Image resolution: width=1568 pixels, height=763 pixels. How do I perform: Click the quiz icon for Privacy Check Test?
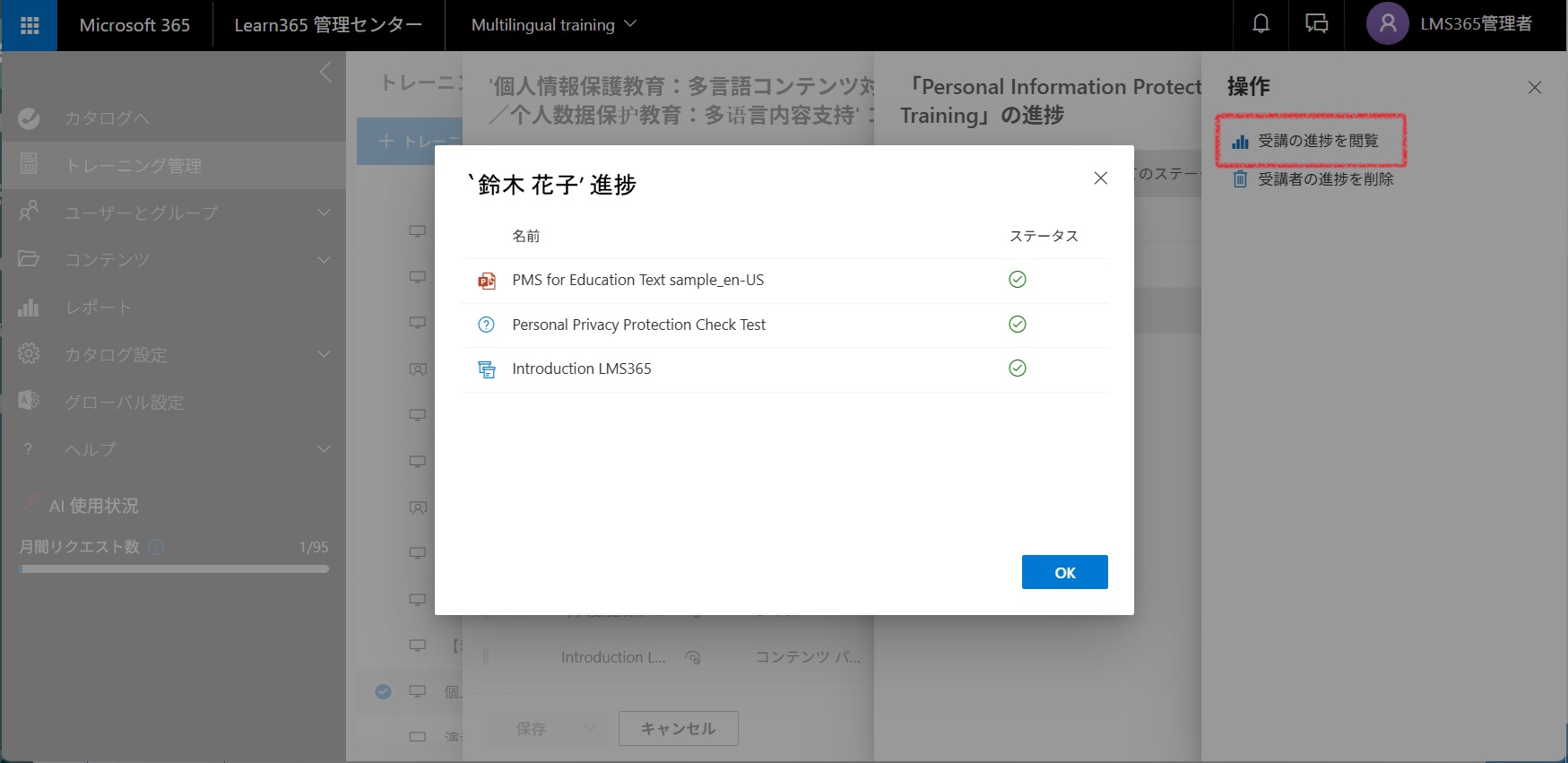coord(486,325)
